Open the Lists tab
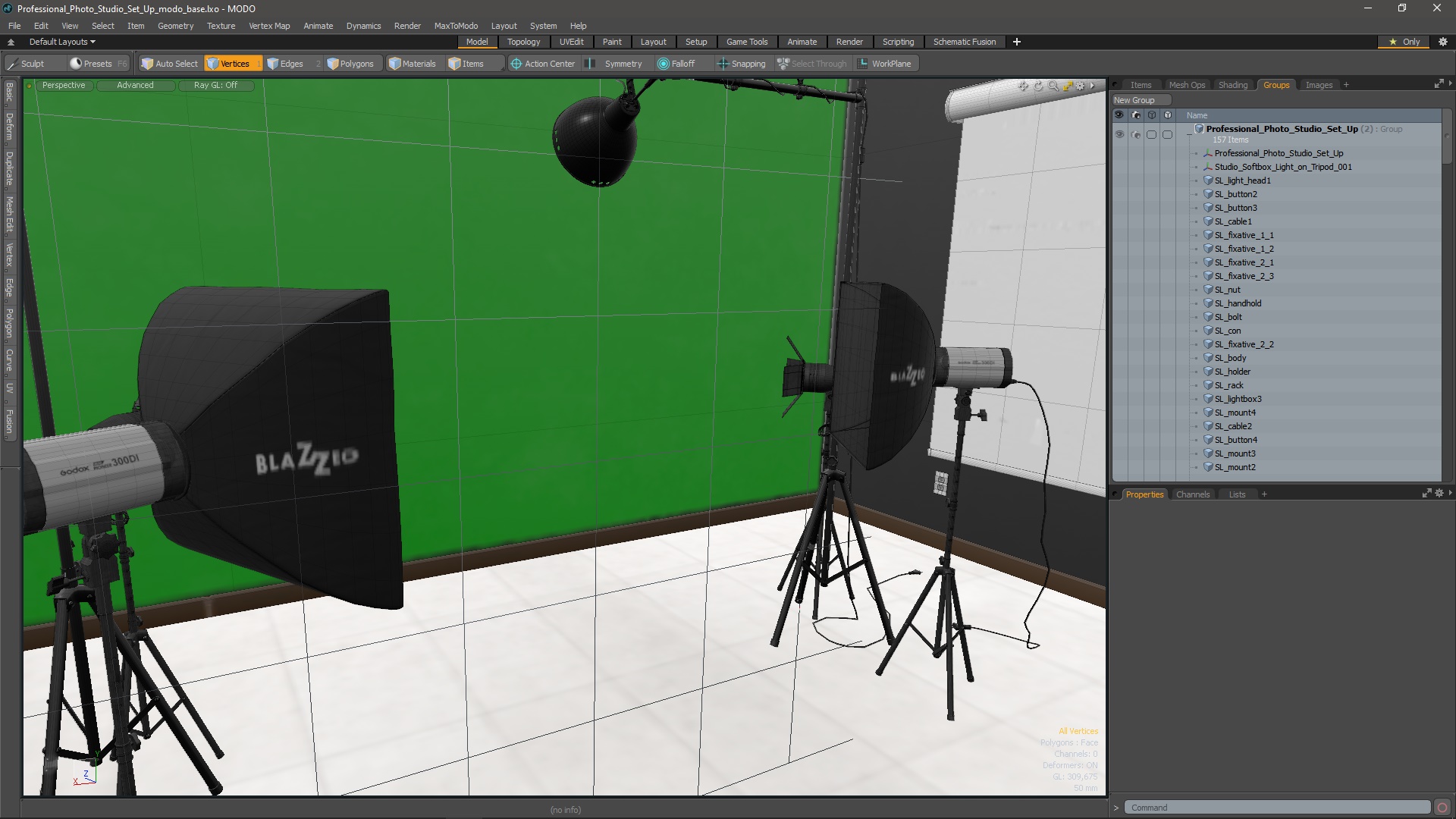The height and width of the screenshot is (819, 1456). click(1237, 494)
